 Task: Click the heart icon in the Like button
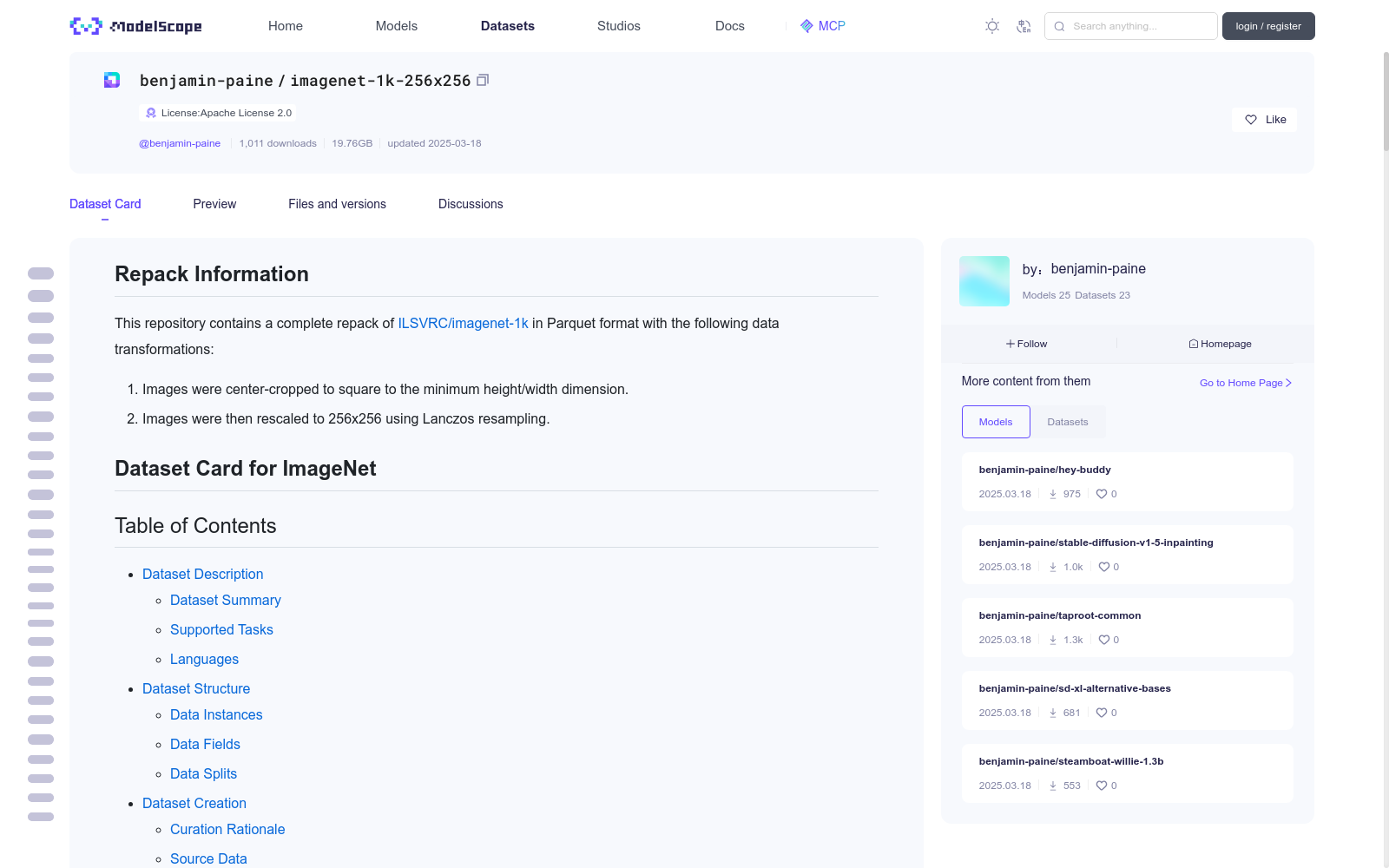pyautogui.click(x=1251, y=120)
